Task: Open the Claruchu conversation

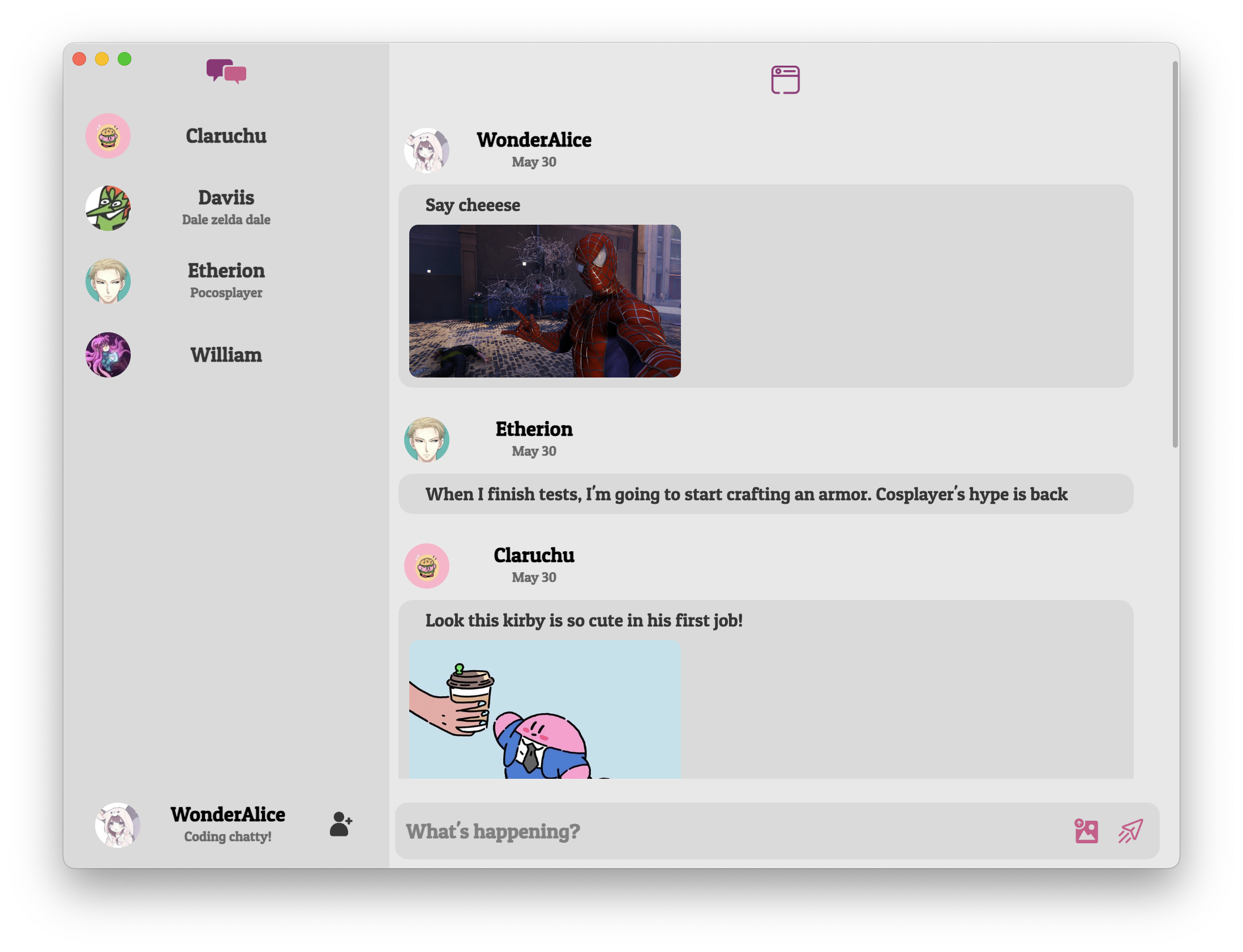Action: click(226, 136)
